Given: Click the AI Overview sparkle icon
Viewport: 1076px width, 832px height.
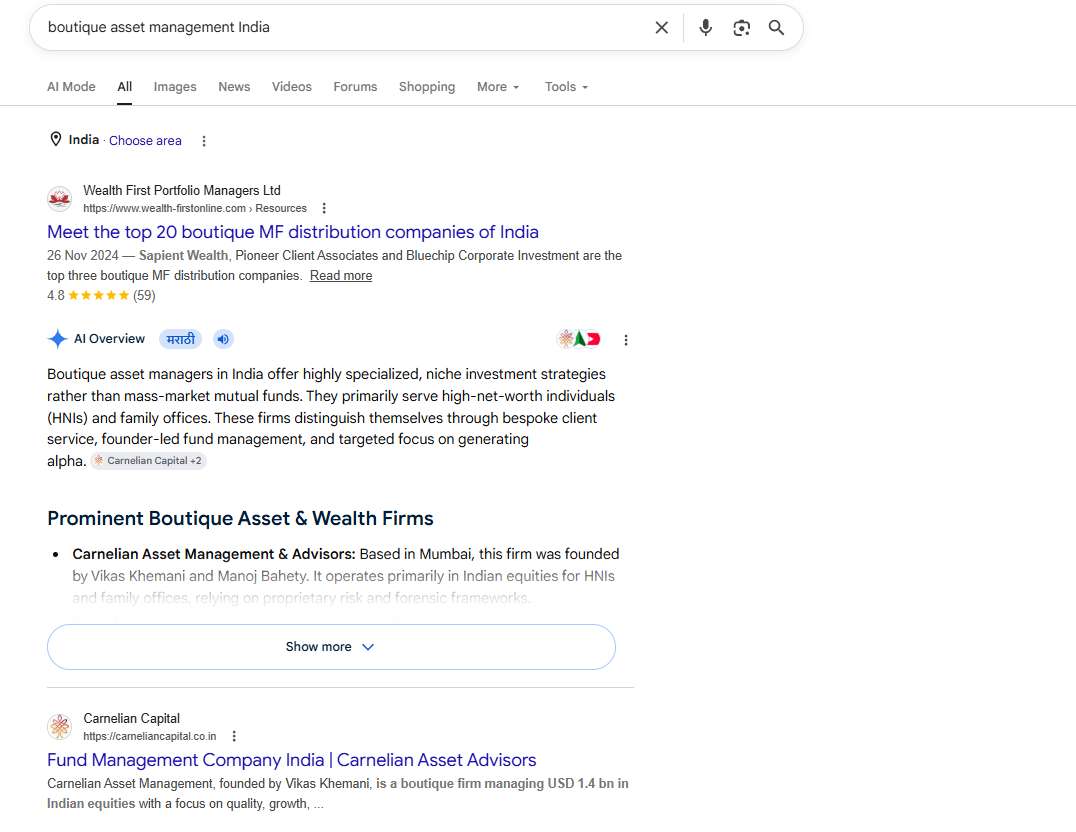Looking at the screenshot, I should coord(58,338).
